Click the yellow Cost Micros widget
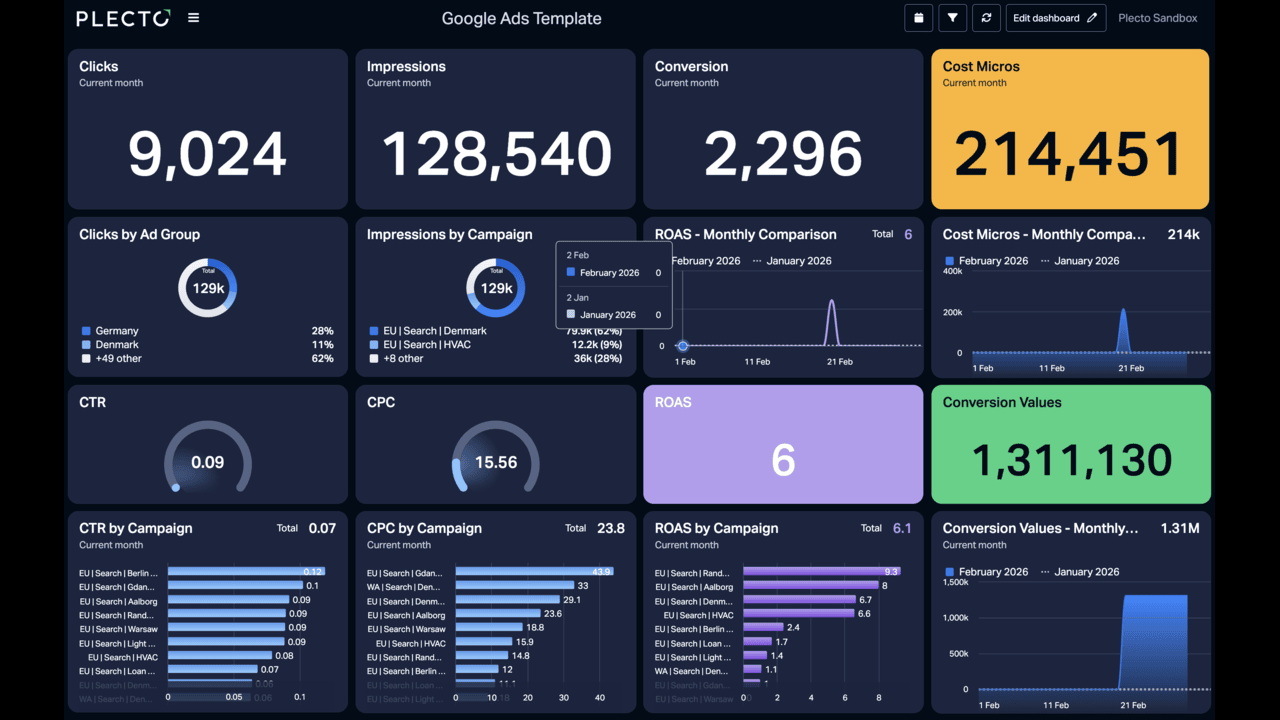The height and width of the screenshot is (720, 1280). (x=1070, y=128)
